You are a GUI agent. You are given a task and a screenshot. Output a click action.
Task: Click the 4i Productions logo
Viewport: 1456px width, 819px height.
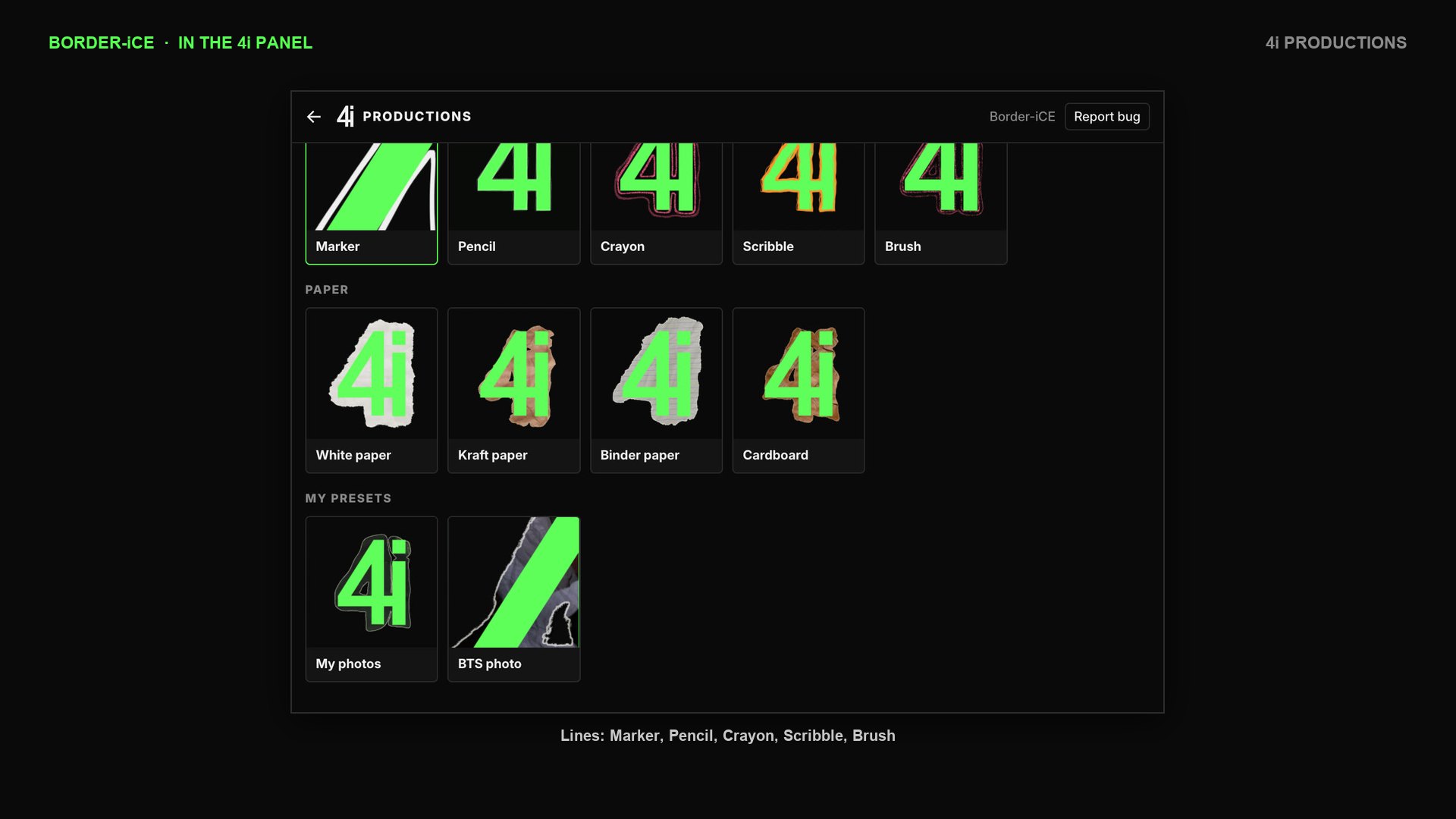tap(404, 116)
